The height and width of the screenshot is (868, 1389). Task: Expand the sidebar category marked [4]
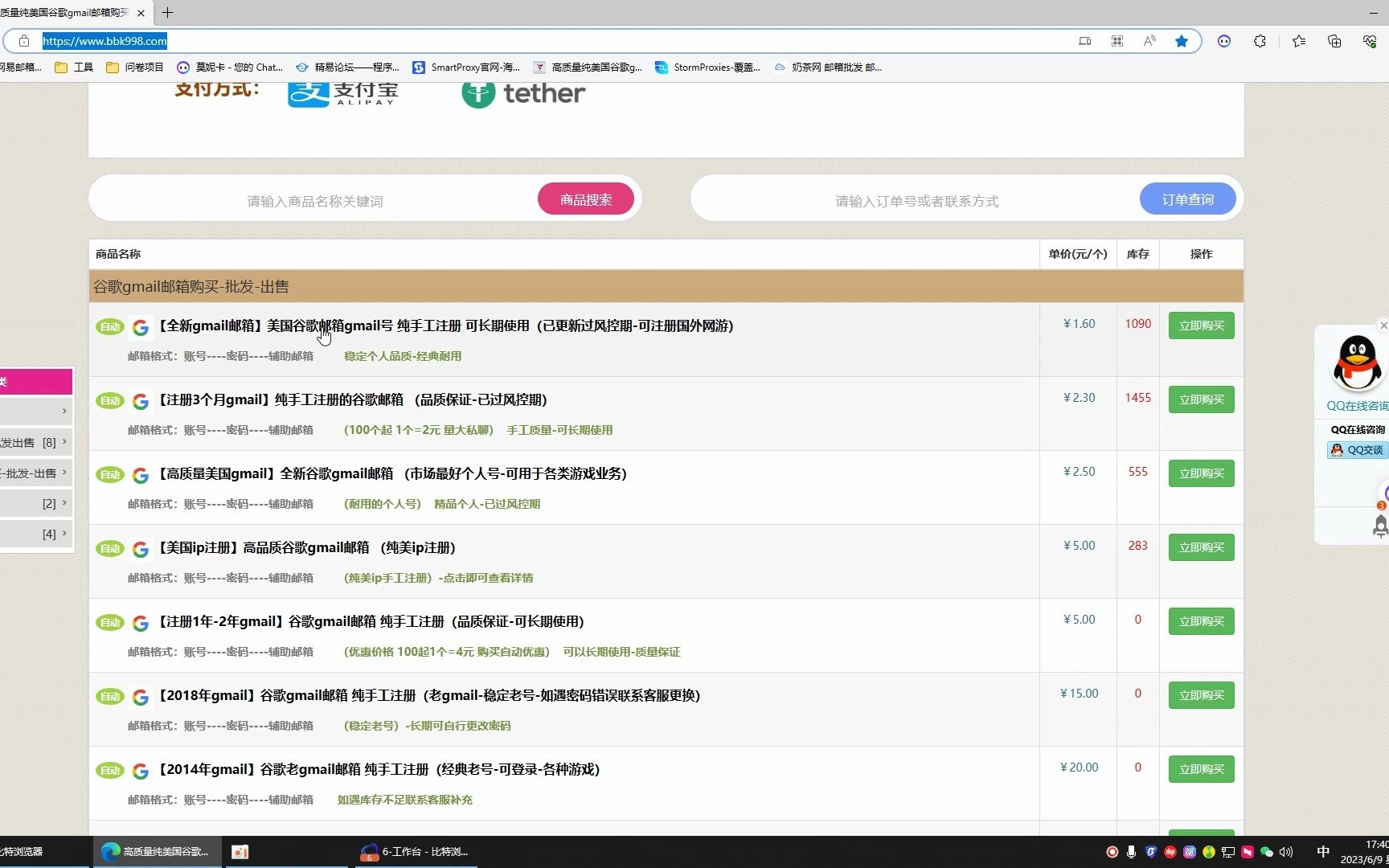tap(36, 534)
